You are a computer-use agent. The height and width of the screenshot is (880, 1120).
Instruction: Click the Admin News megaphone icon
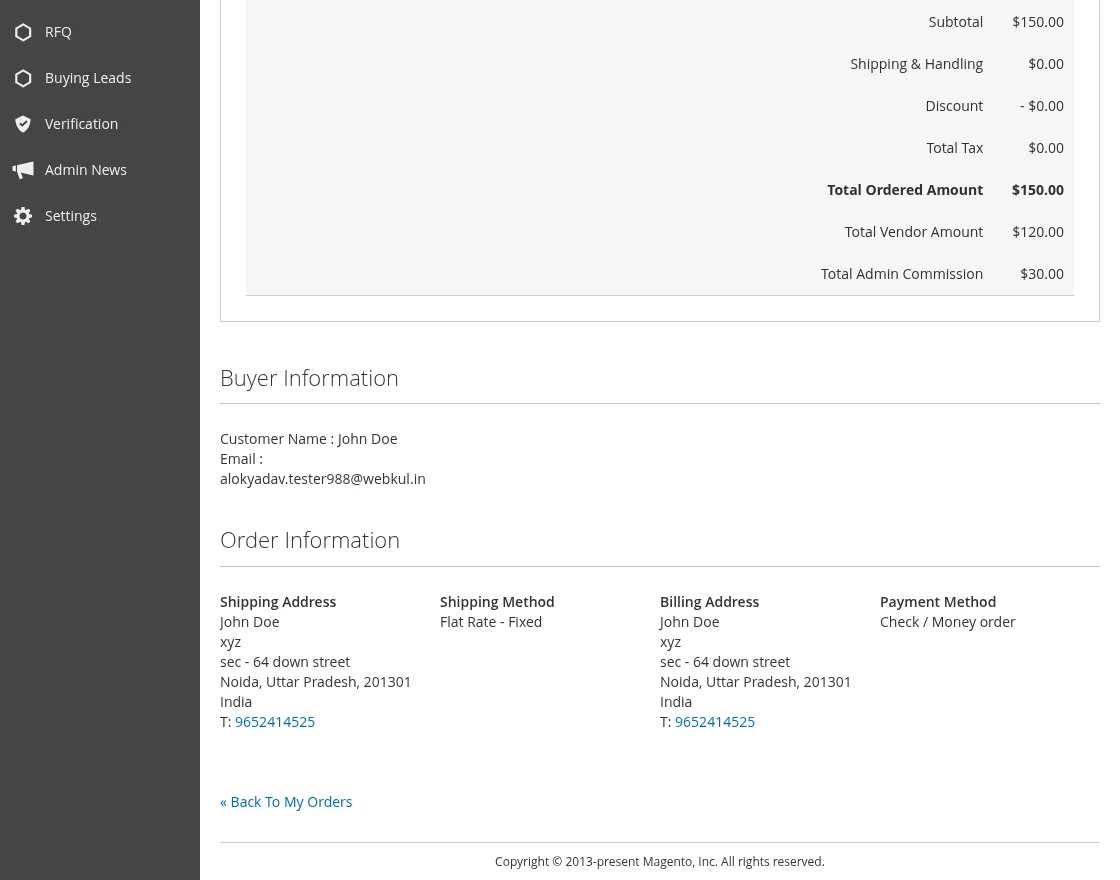[23, 170]
